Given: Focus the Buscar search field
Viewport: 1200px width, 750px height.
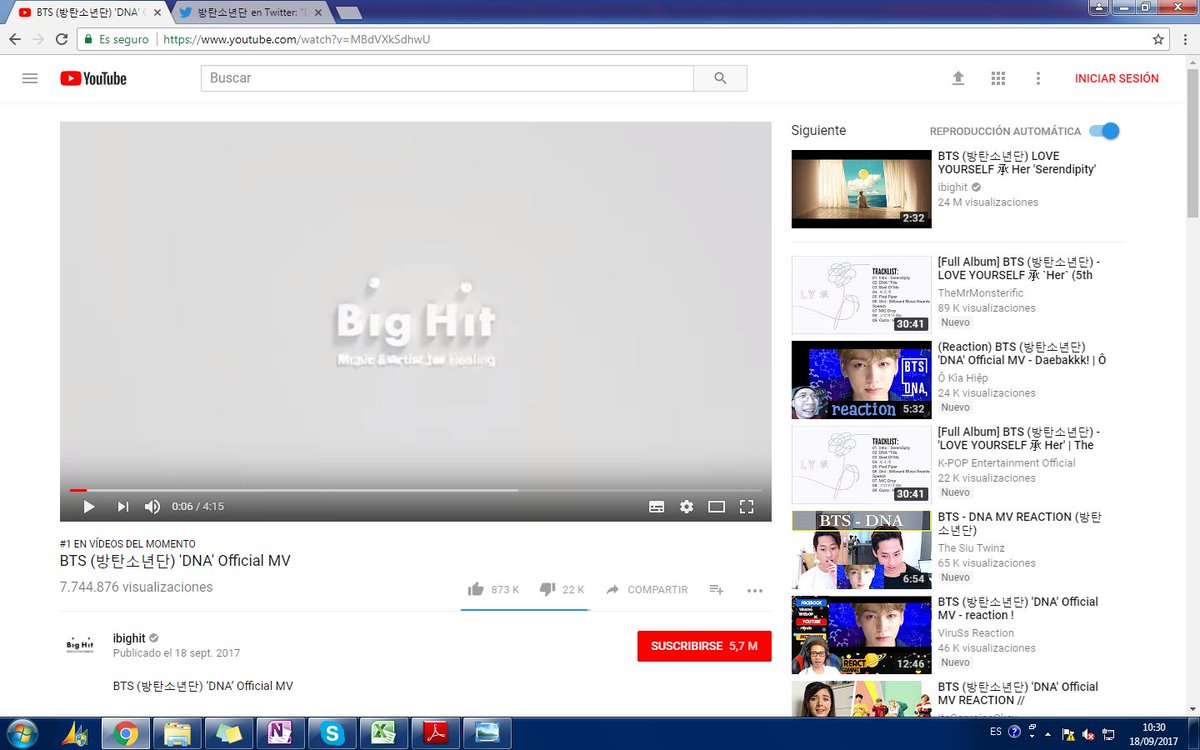Looking at the screenshot, I should pyautogui.click(x=447, y=78).
